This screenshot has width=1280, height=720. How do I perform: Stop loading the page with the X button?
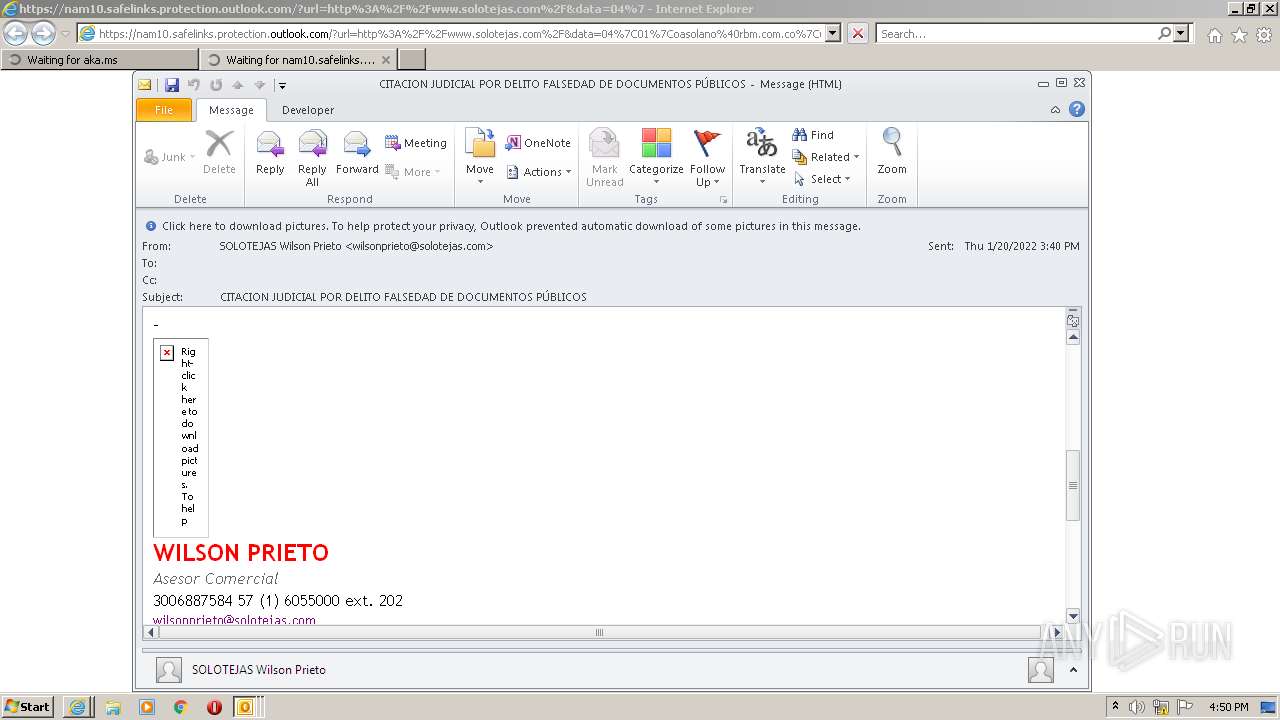[858, 33]
